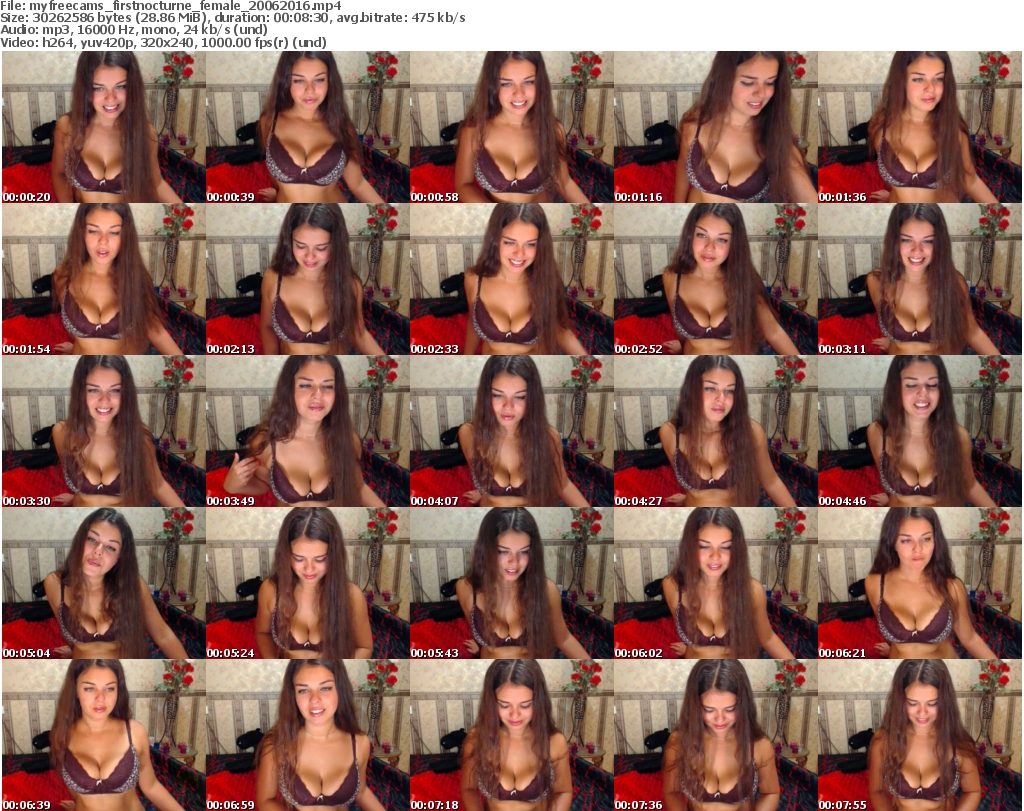This screenshot has width=1024, height=811.
Task: Choose the thumbnail at 00:01:36
Action: tap(920, 127)
